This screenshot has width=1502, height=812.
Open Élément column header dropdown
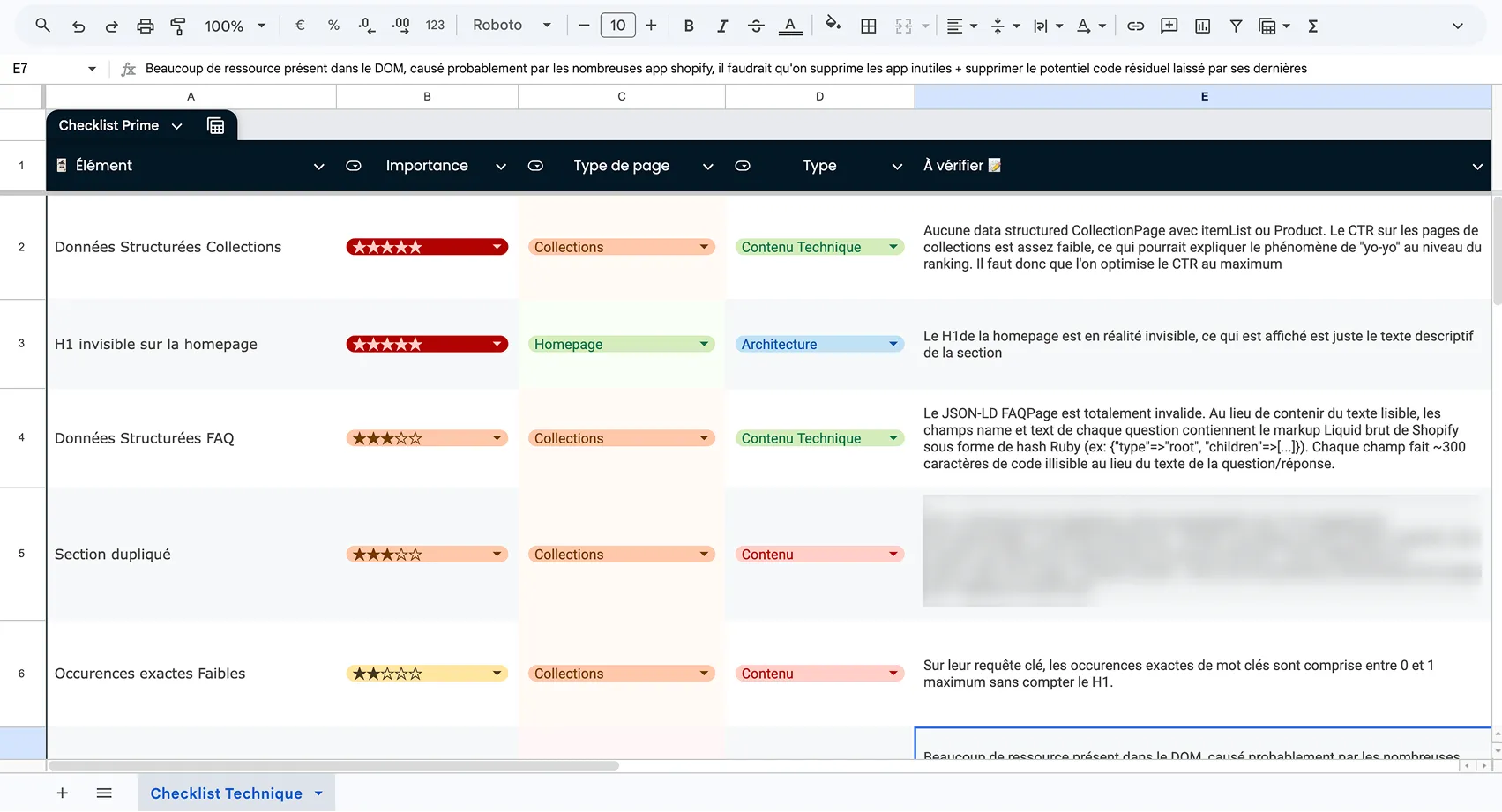pyautogui.click(x=319, y=166)
